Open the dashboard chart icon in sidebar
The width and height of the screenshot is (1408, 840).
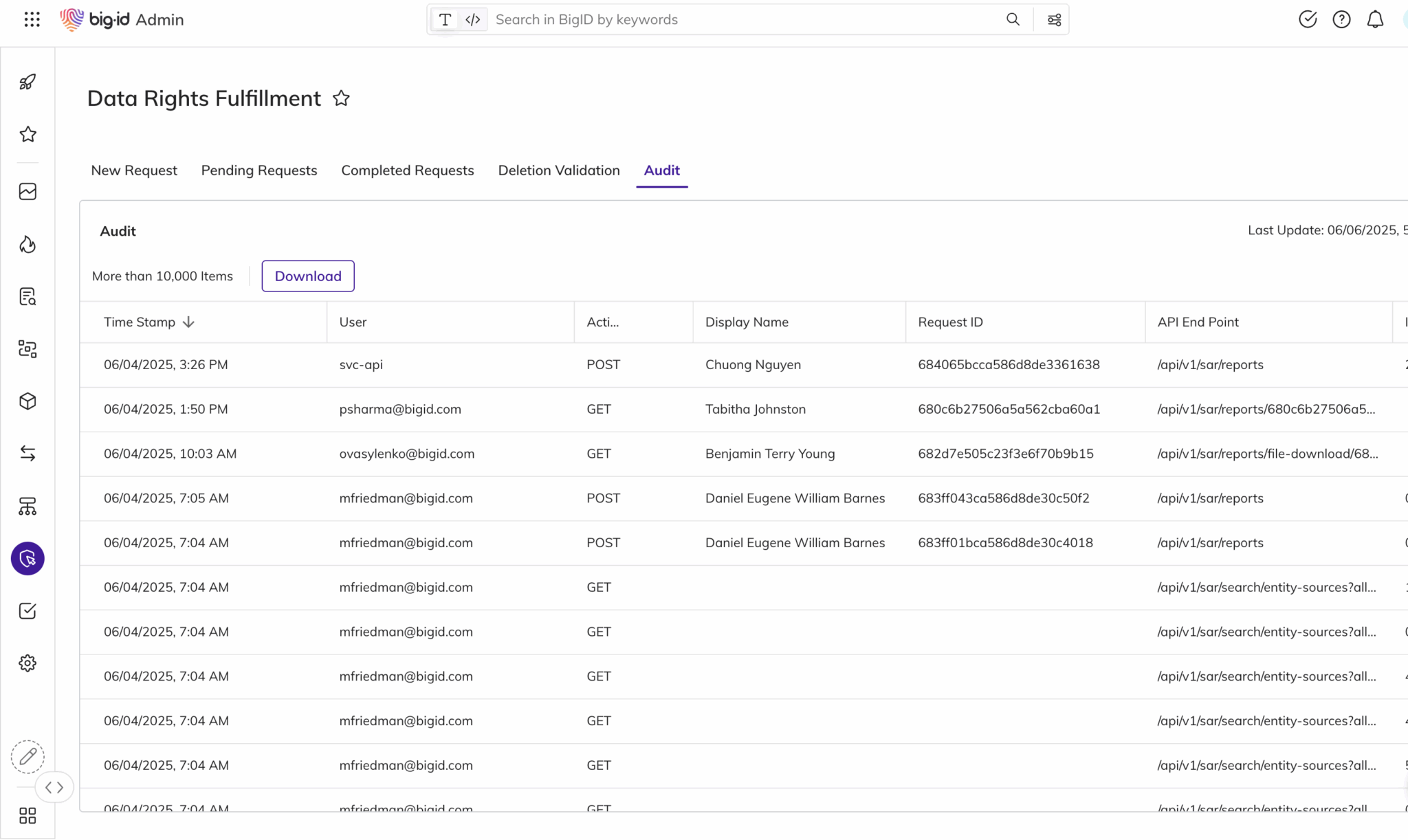pos(27,191)
